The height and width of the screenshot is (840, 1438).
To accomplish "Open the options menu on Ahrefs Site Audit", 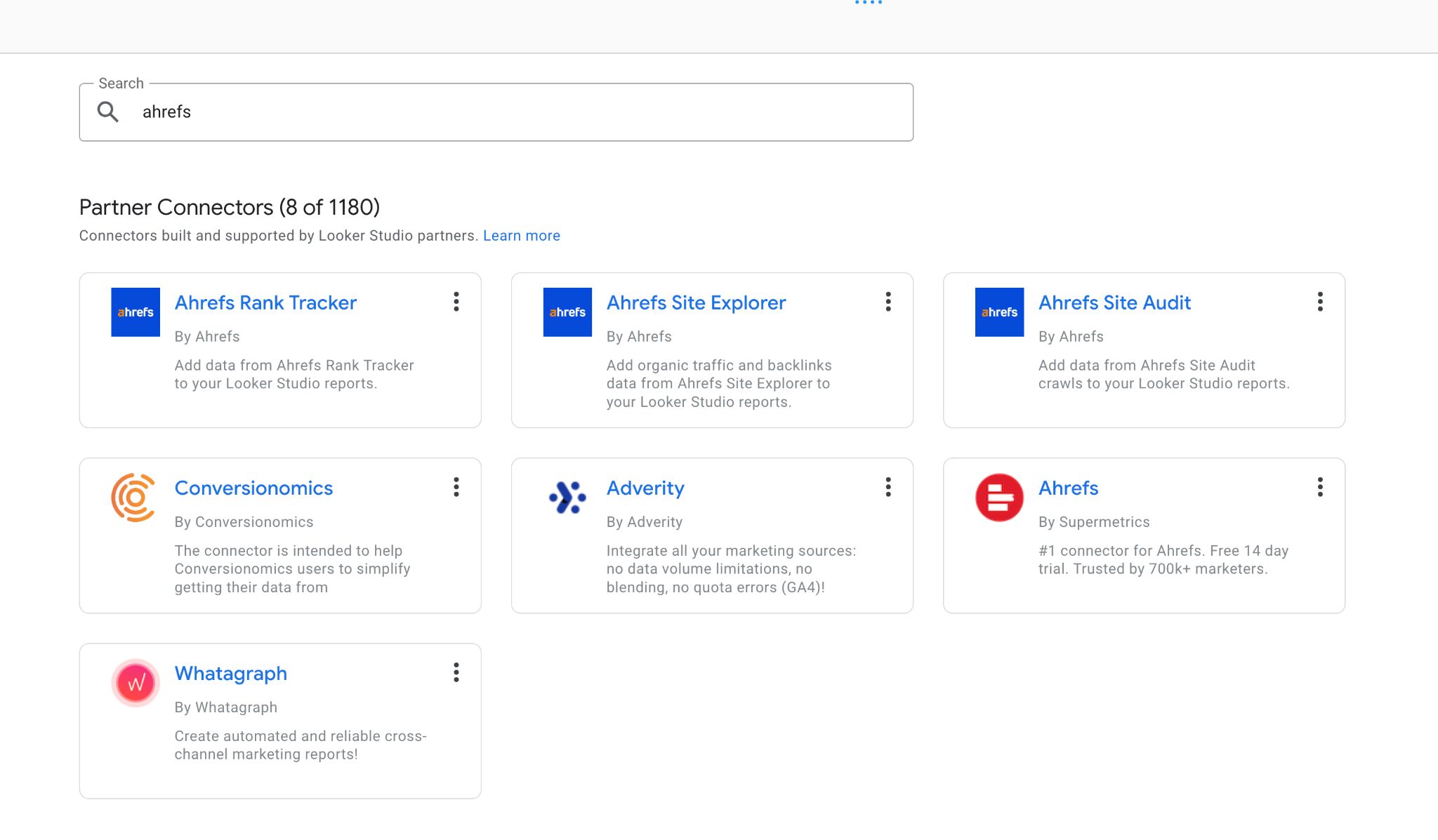I will tap(1320, 302).
